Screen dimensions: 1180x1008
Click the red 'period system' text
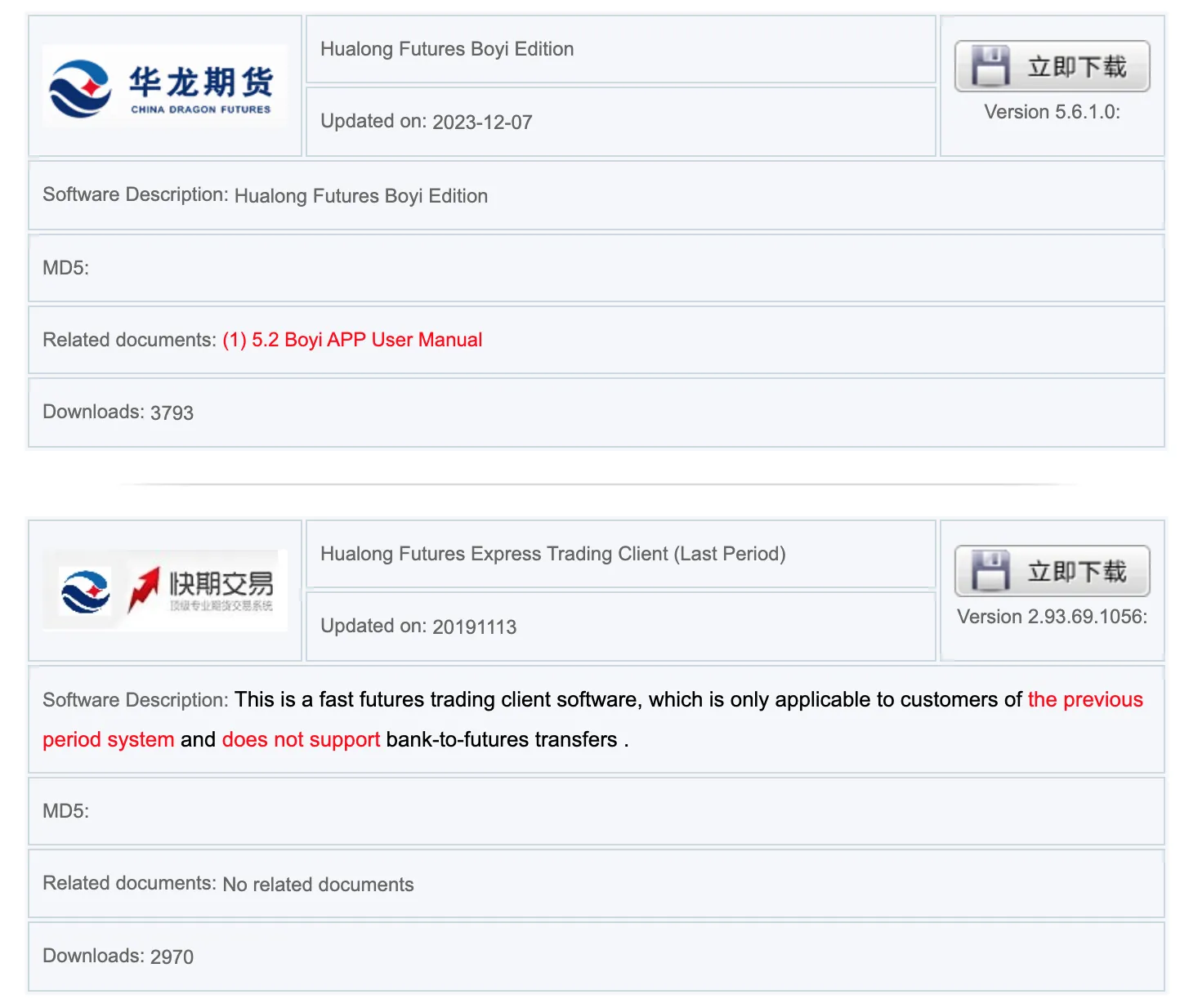(x=109, y=739)
